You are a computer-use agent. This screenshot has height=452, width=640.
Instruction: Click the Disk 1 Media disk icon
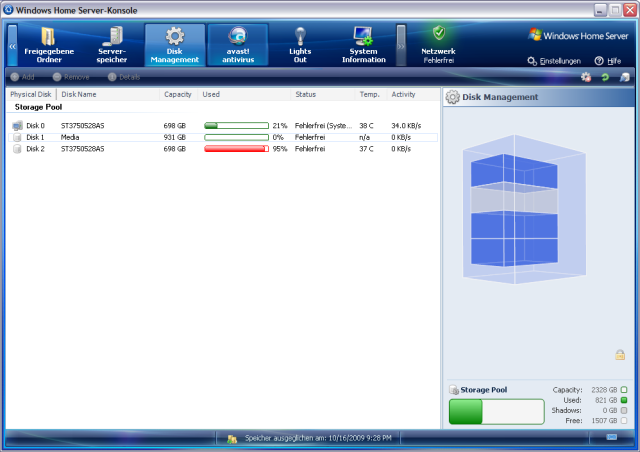coord(17,137)
